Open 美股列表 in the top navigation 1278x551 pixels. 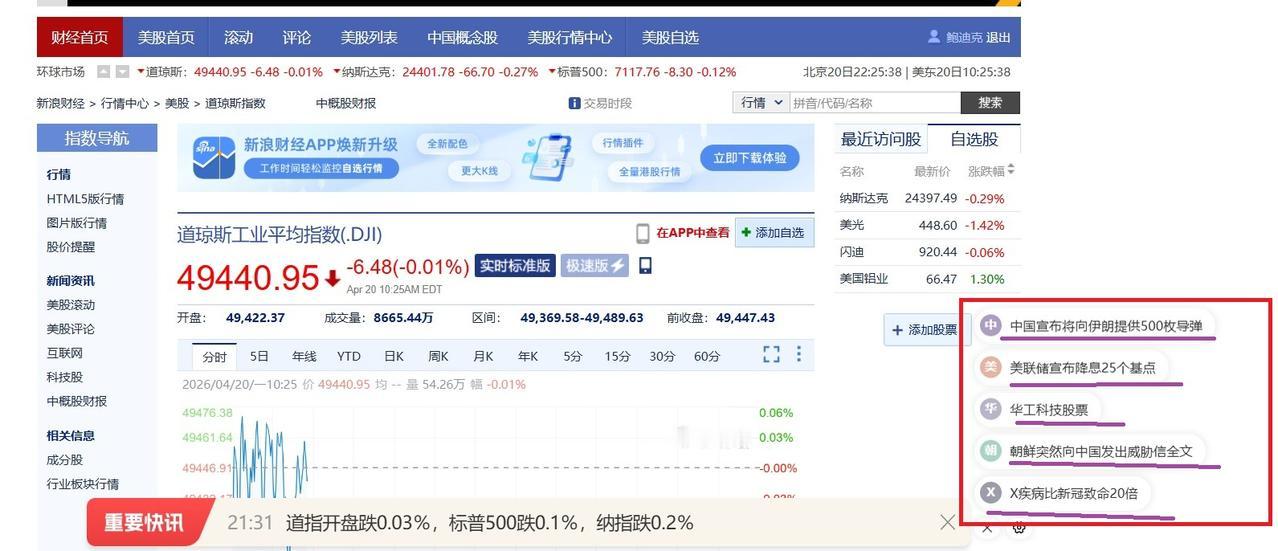point(369,37)
